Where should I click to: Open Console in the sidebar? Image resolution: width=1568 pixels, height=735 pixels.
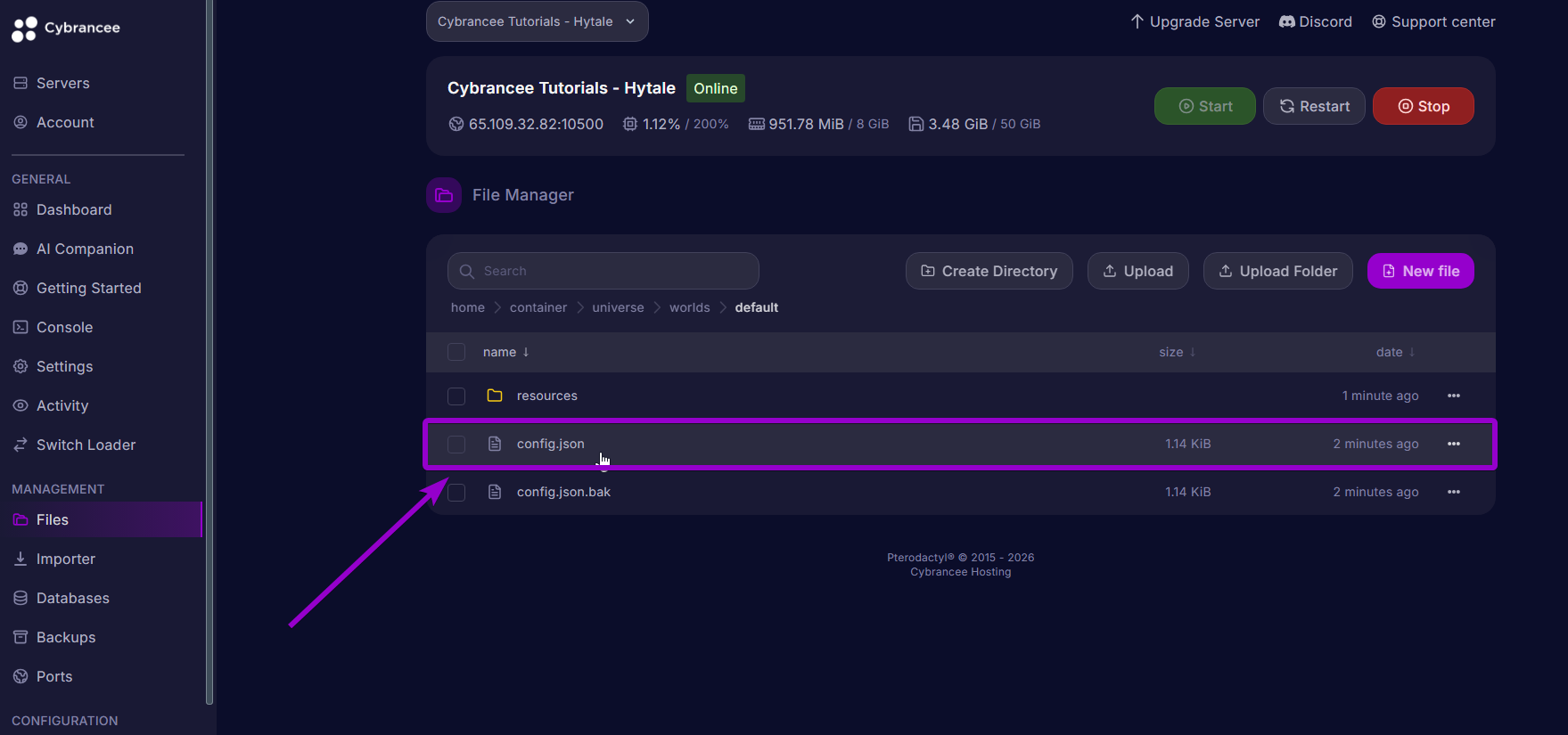coord(64,327)
